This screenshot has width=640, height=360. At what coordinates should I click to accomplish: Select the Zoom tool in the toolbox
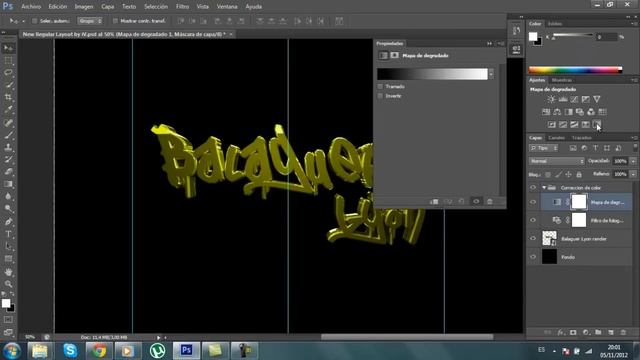click(x=8, y=284)
